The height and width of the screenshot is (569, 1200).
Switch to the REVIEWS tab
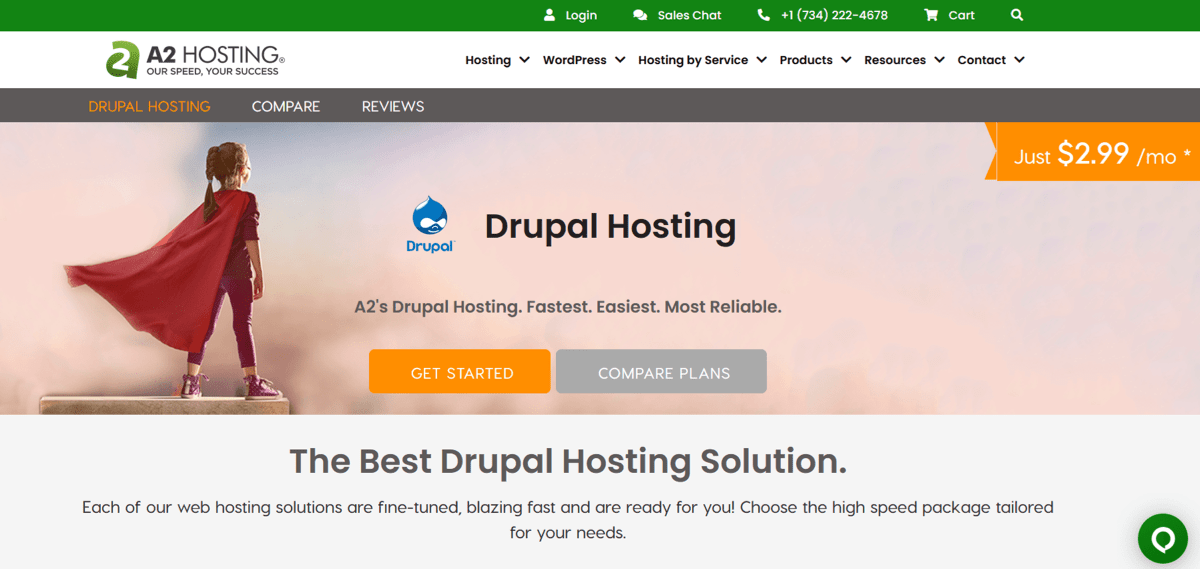point(393,106)
